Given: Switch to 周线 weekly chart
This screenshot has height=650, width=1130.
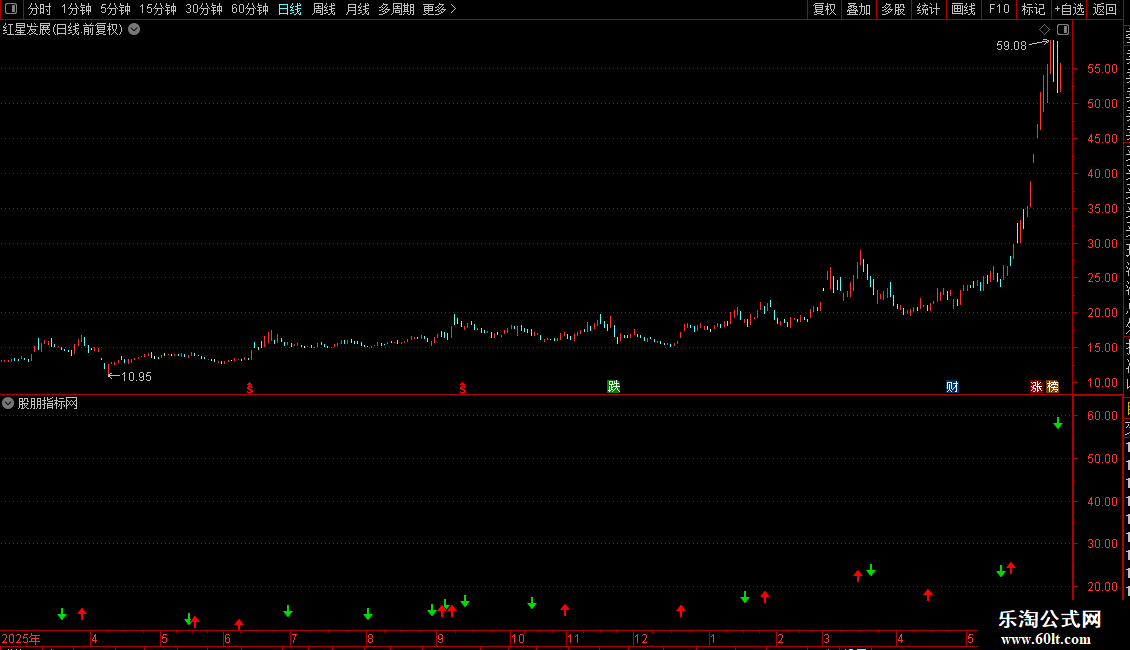Looking at the screenshot, I should click(324, 9).
